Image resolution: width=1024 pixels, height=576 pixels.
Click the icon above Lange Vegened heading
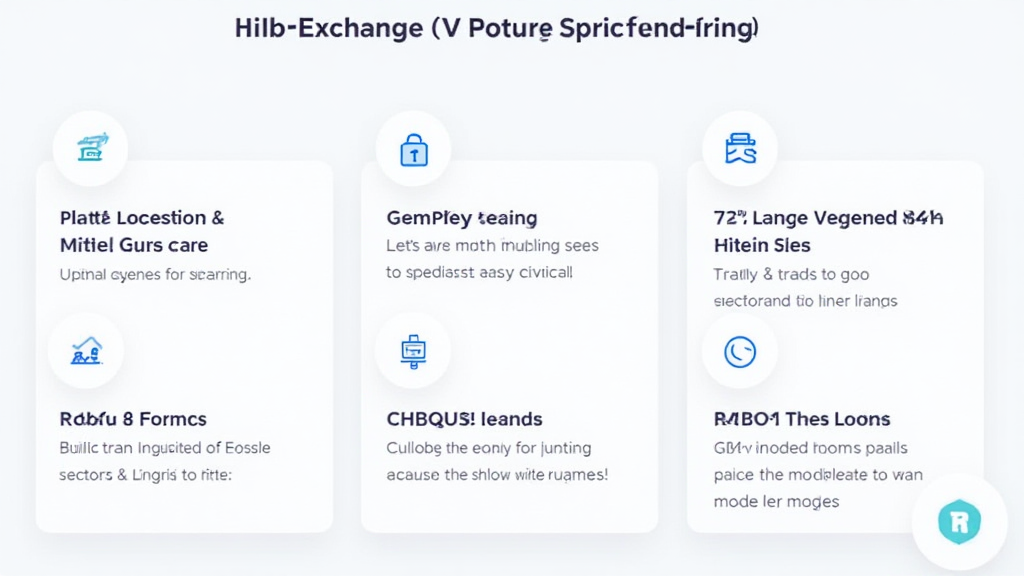pos(740,149)
